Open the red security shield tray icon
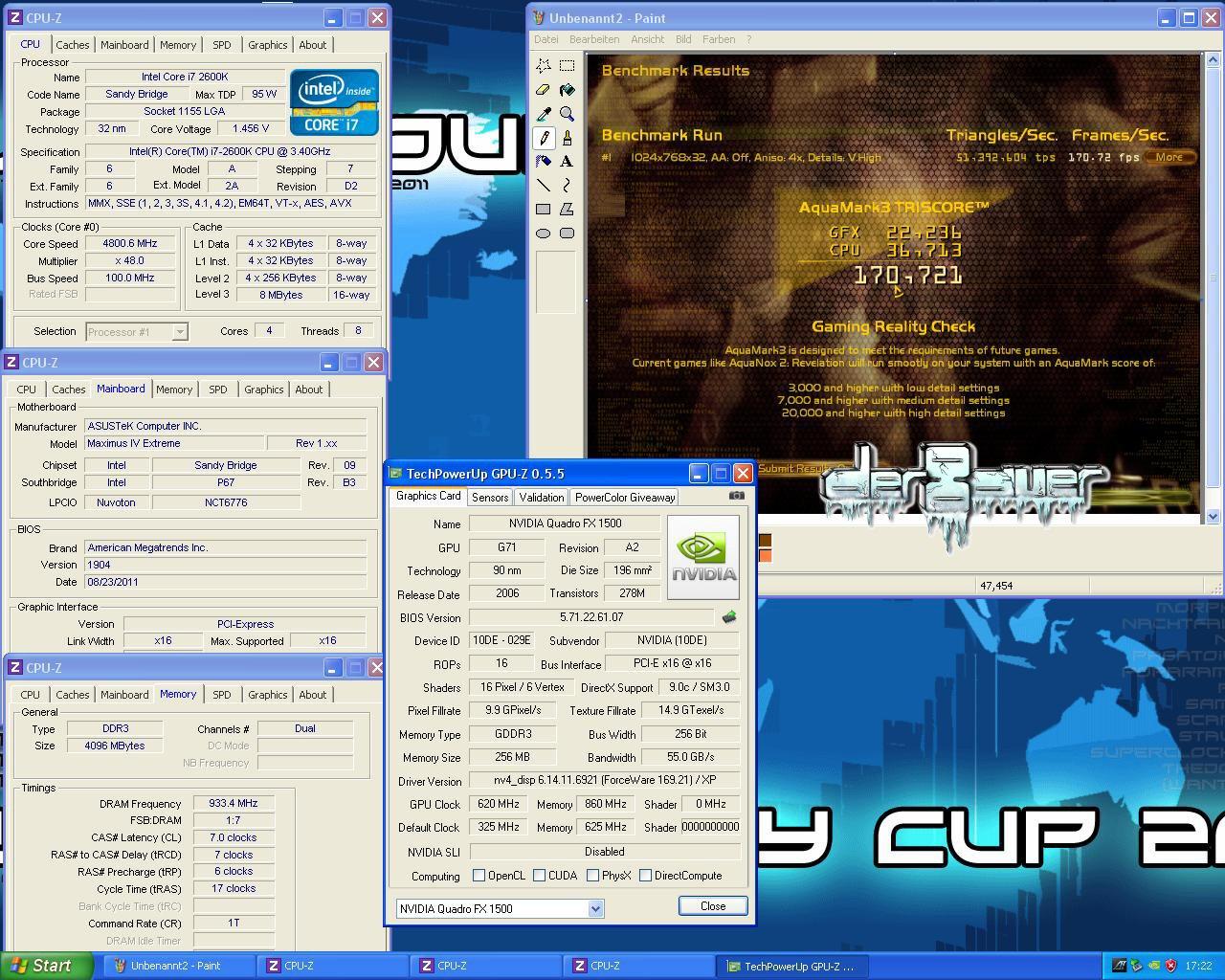The width and height of the screenshot is (1225, 980). coord(1170,966)
